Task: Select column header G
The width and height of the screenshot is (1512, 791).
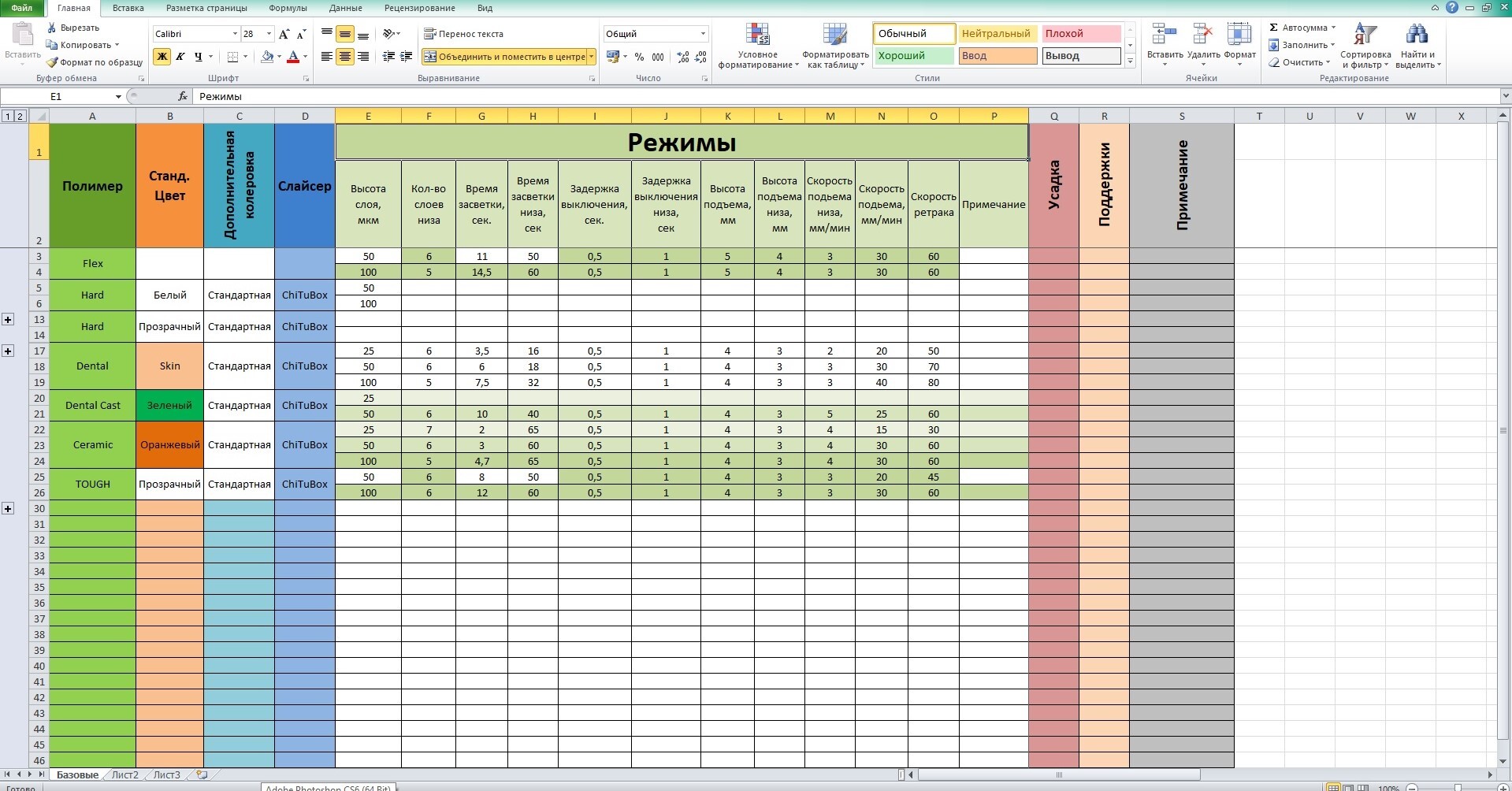Action: tap(481, 116)
